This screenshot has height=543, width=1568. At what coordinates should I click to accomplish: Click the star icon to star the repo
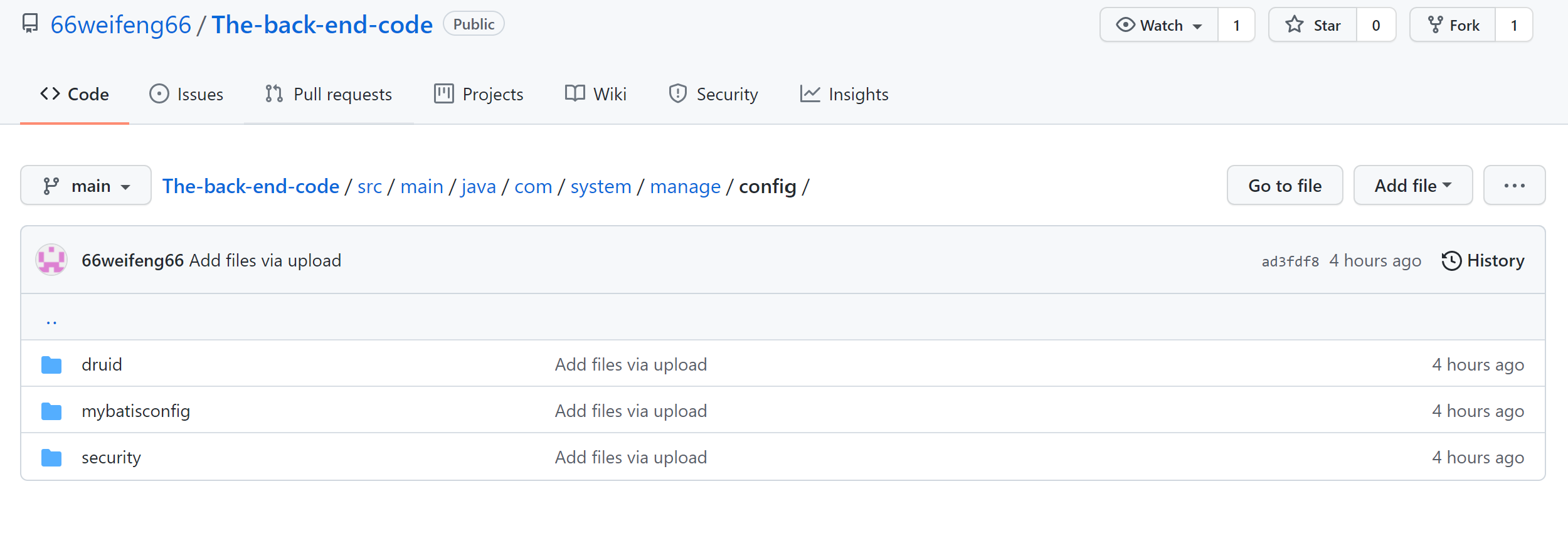[1295, 25]
